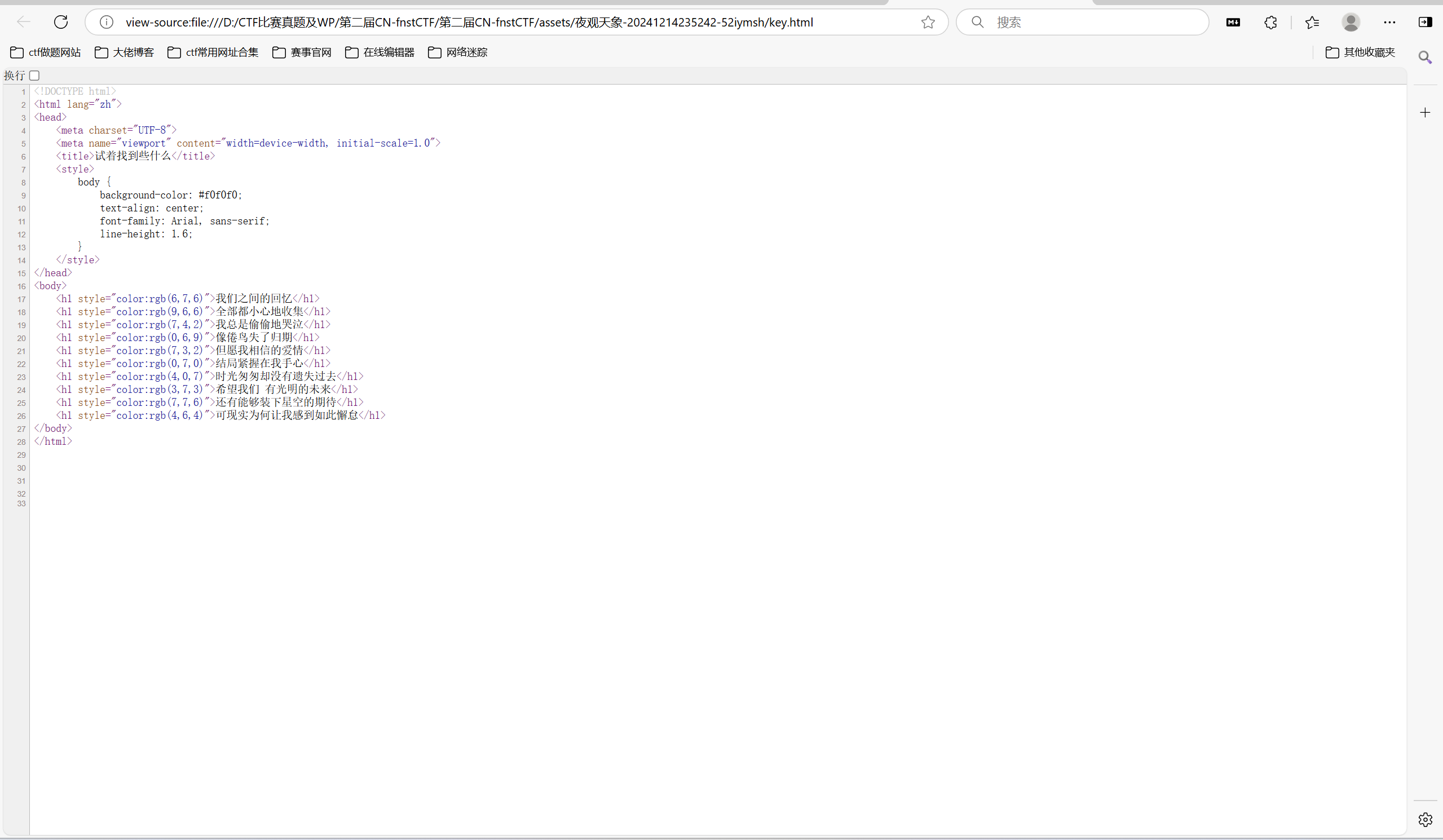The height and width of the screenshot is (840, 1443).
Task: Click the html lang="zh" tag line
Action: pyautogui.click(x=78, y=104)
